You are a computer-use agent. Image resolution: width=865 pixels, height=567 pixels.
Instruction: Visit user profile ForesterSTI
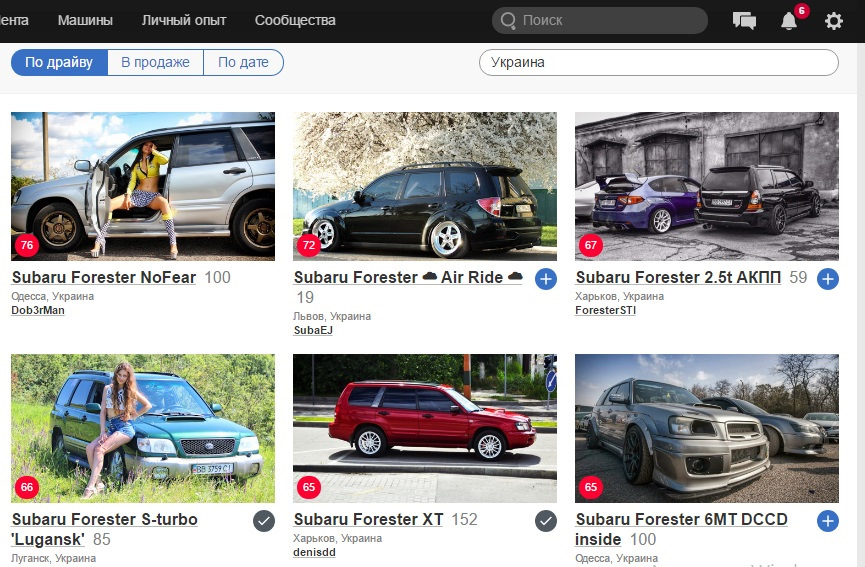pyautogui.click(x=605, y=310)
